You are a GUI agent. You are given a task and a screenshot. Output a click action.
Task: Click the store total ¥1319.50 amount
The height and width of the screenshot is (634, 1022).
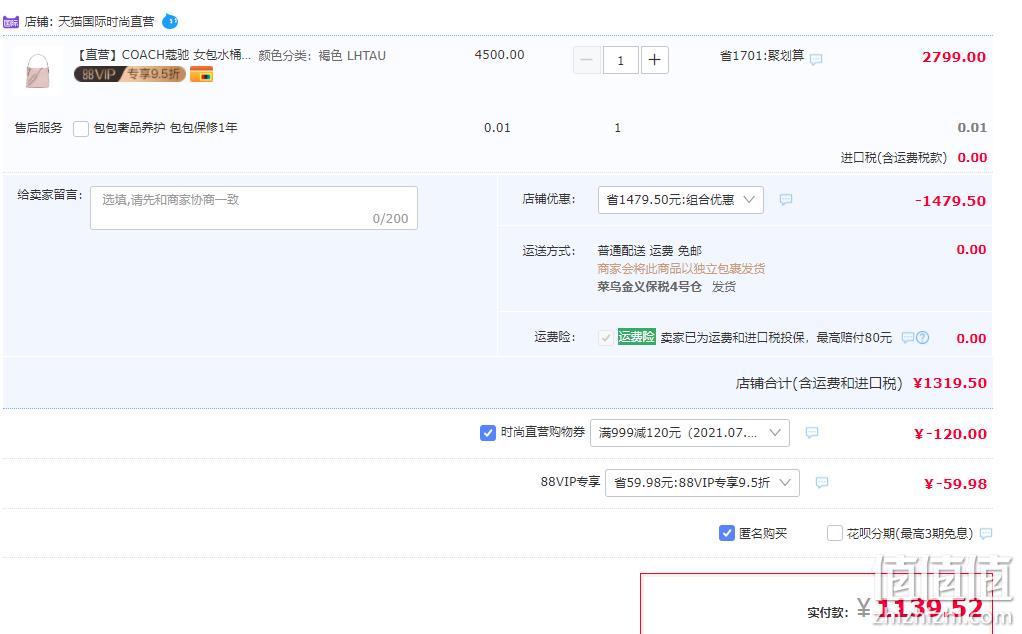(x=950, y=383)
